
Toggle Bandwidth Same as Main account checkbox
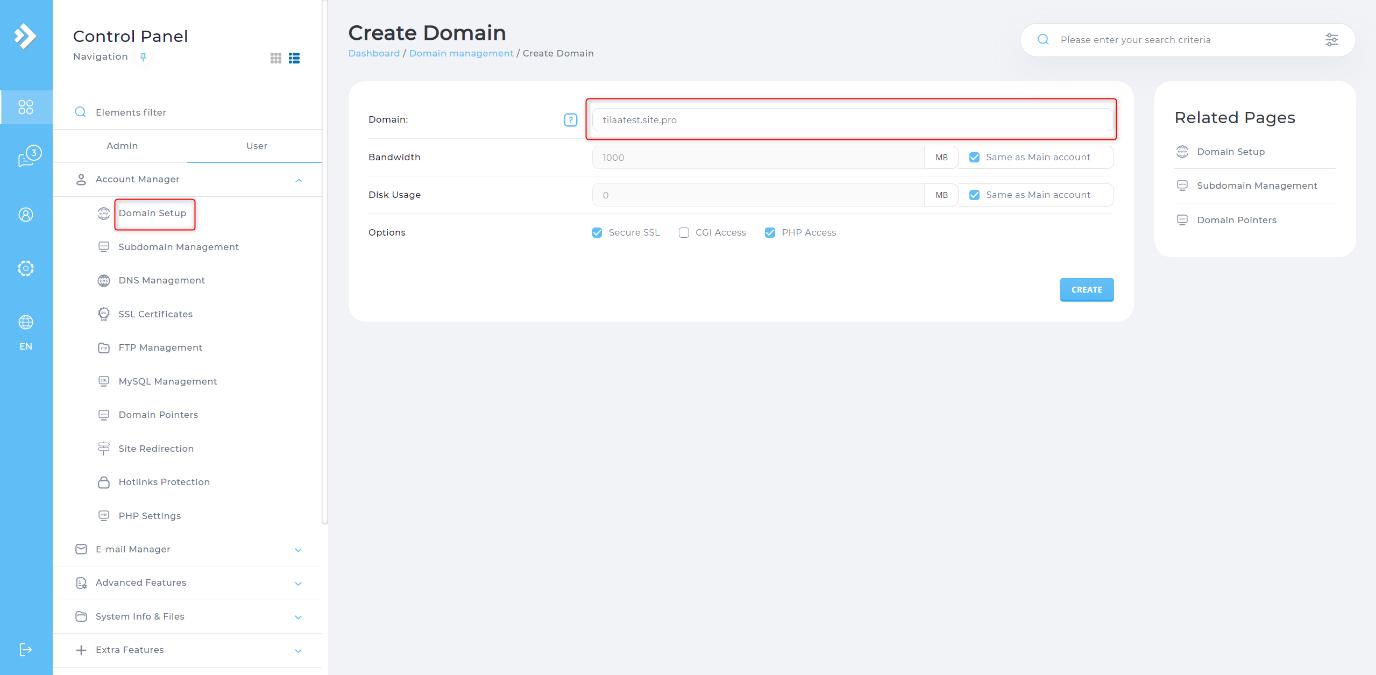click(x=974, y=157)
